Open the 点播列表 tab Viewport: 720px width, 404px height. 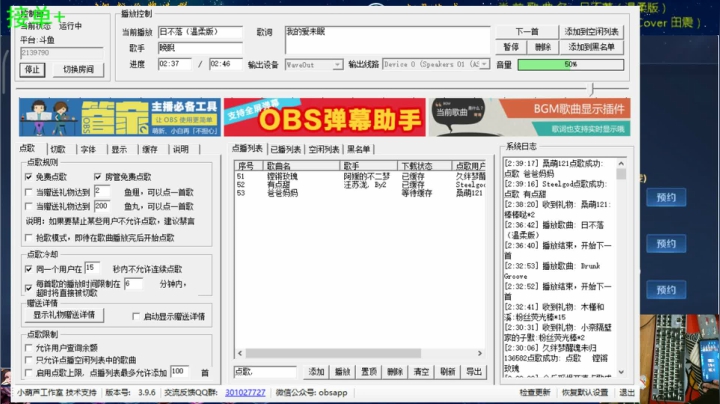pos(247,148)
